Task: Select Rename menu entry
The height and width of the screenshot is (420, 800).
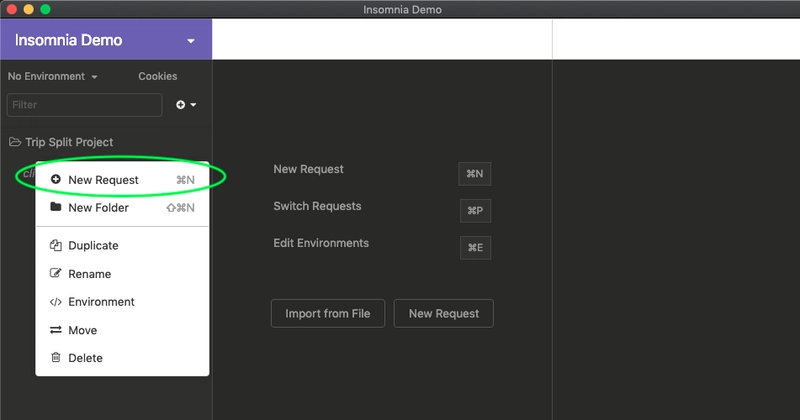Action: point(122,274)
